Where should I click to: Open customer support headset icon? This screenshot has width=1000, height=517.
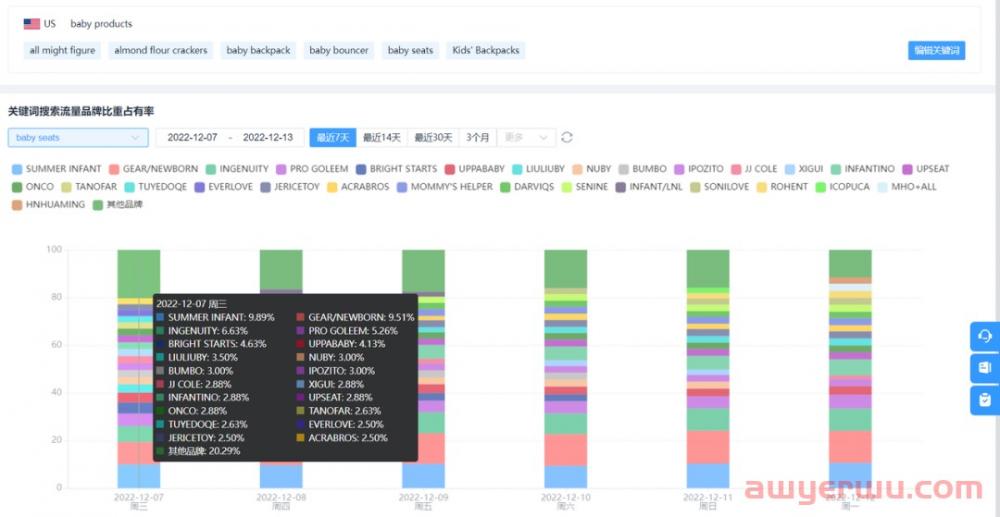(984, 336)
